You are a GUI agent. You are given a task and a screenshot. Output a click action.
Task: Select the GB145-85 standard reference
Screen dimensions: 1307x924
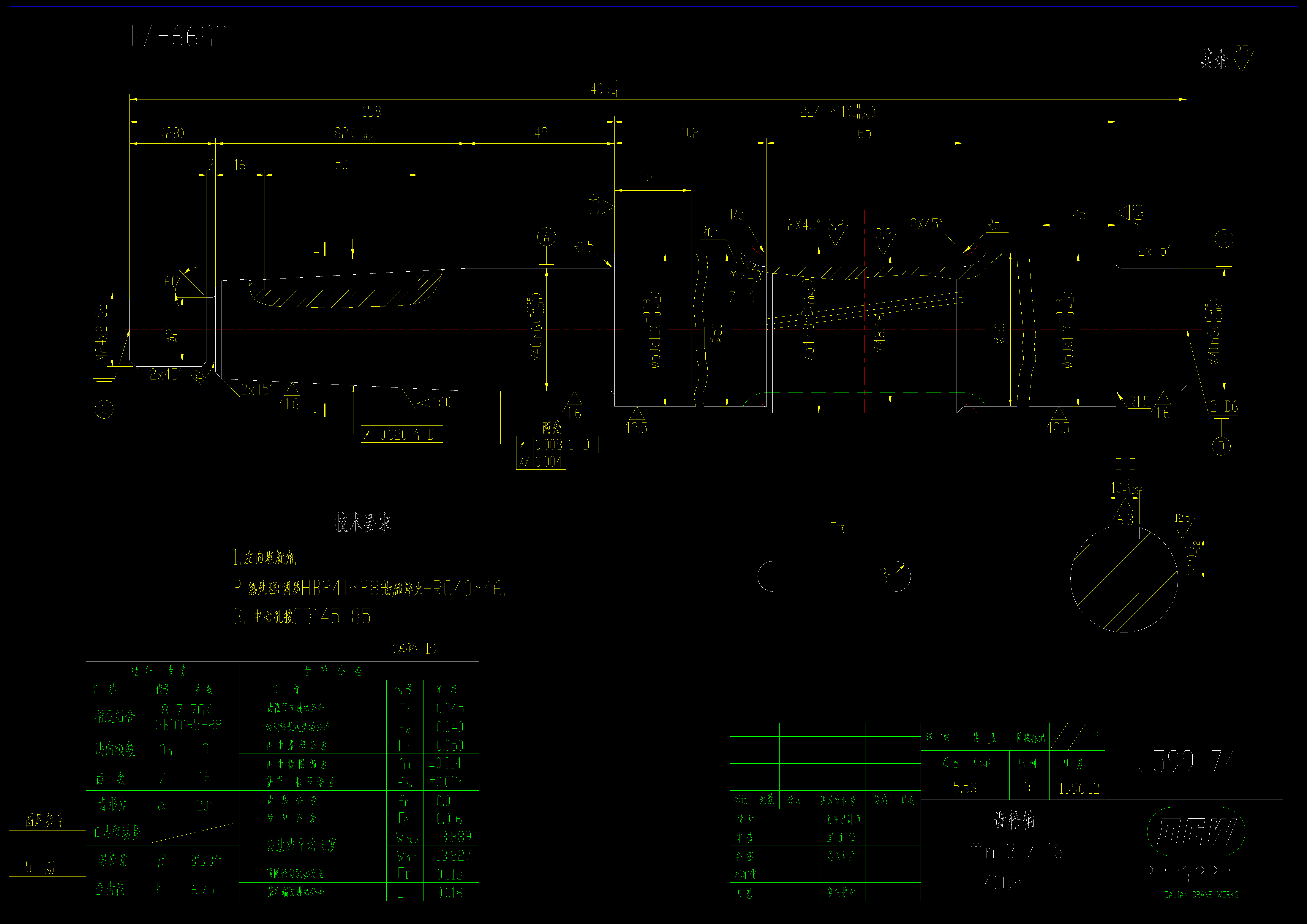pos(334,616)
